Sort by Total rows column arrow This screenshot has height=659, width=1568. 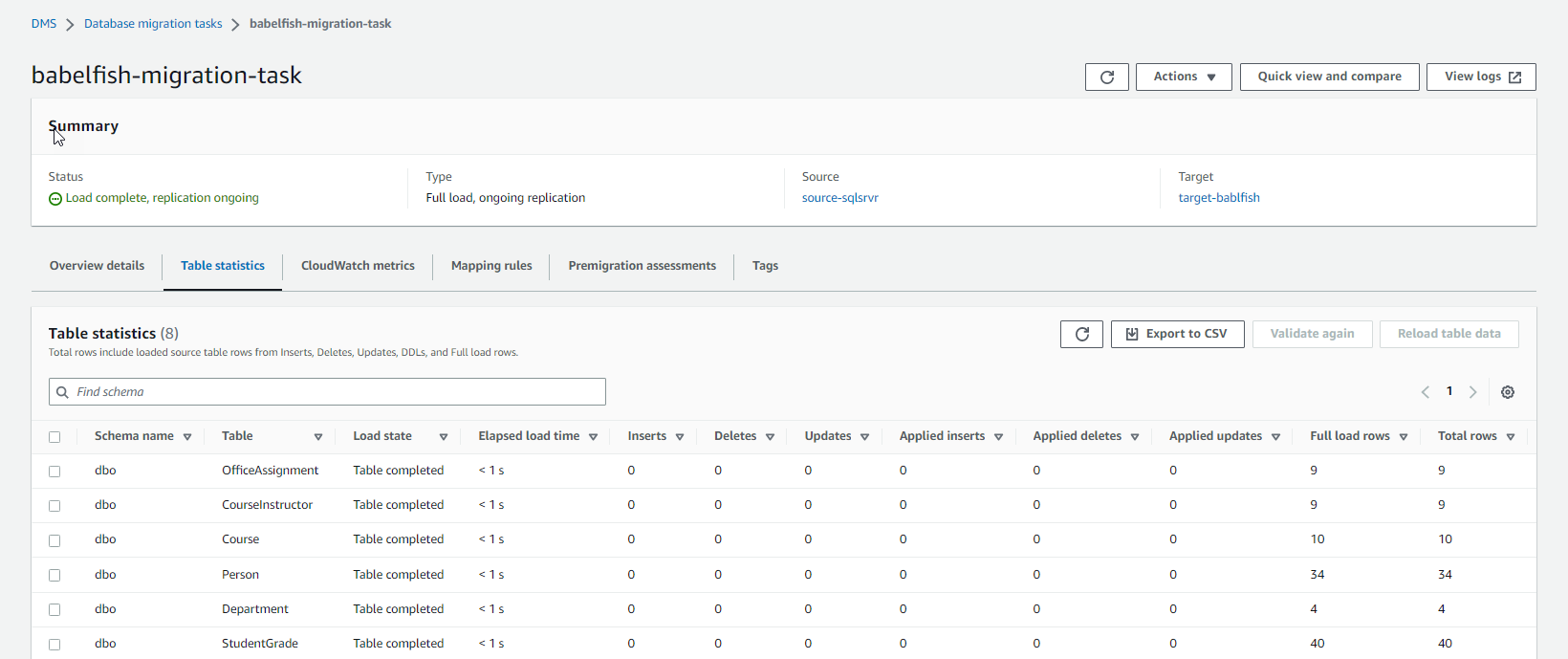point(1511,437)
